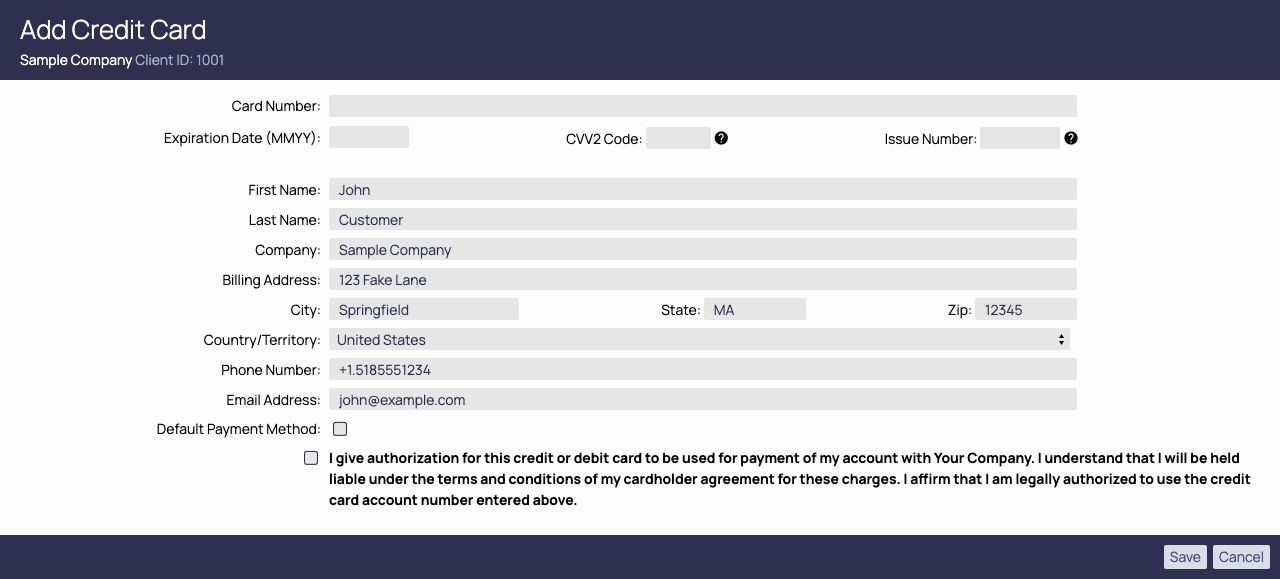The image size is (1280, 579).
Task: Click the Cancel button
Action: [1241, 557]
